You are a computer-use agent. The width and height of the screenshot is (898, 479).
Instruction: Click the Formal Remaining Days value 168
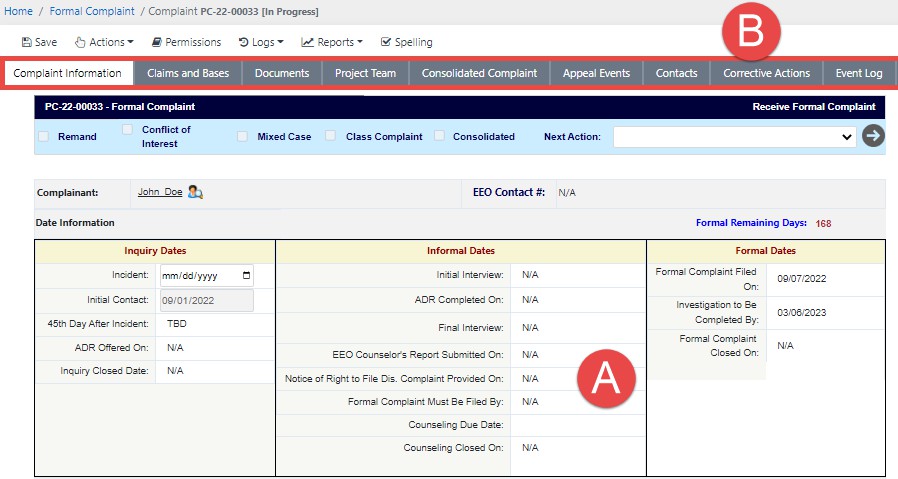(823, 223)
